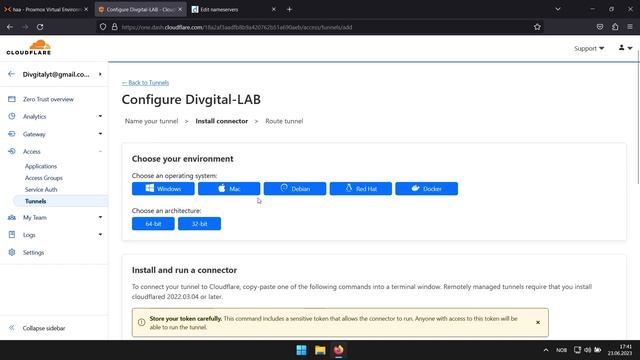Open the Support dropdown
This screenshot has height=360, width=640.
click(x=589, y=48)
